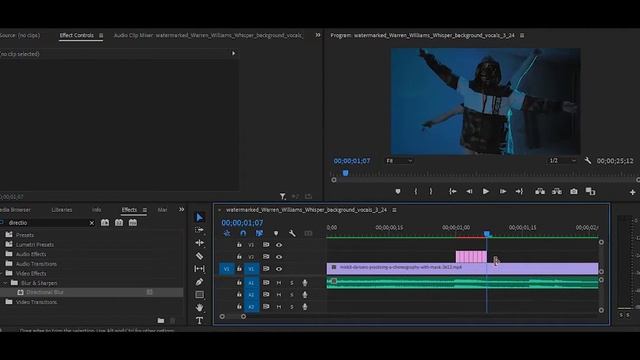This screenshot has height=360, width=640.
Task: Click Mark In in the Program monitor
Action: coord(416,191)
